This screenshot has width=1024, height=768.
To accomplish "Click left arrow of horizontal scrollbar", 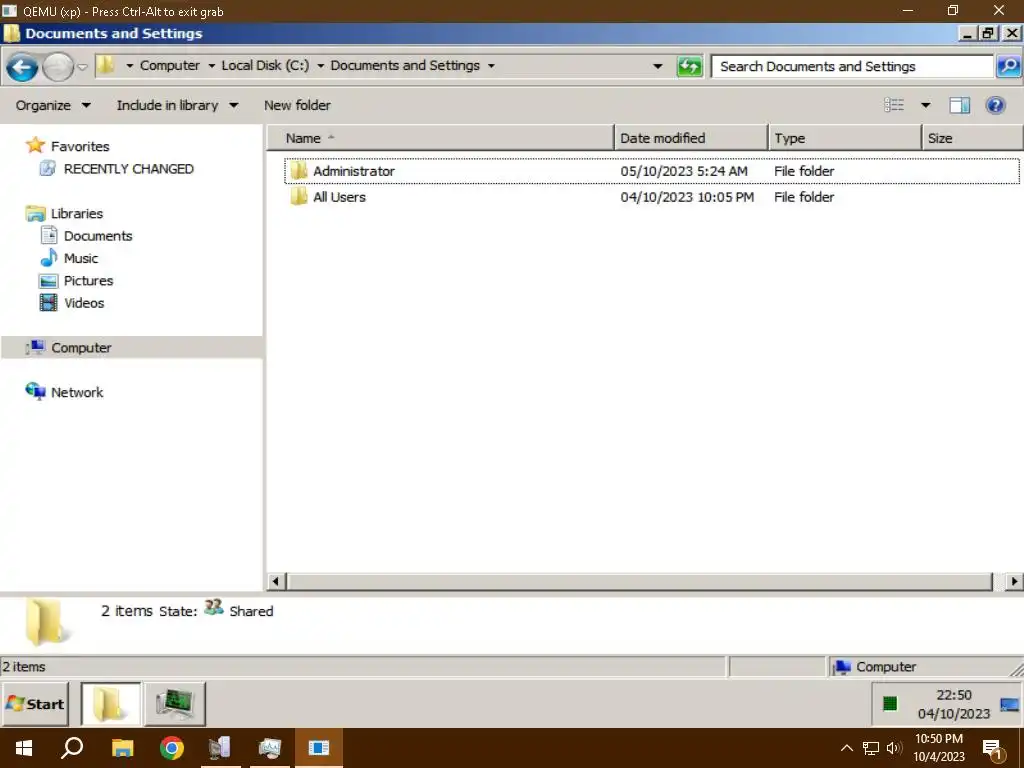I will click(x=276, y=581).
